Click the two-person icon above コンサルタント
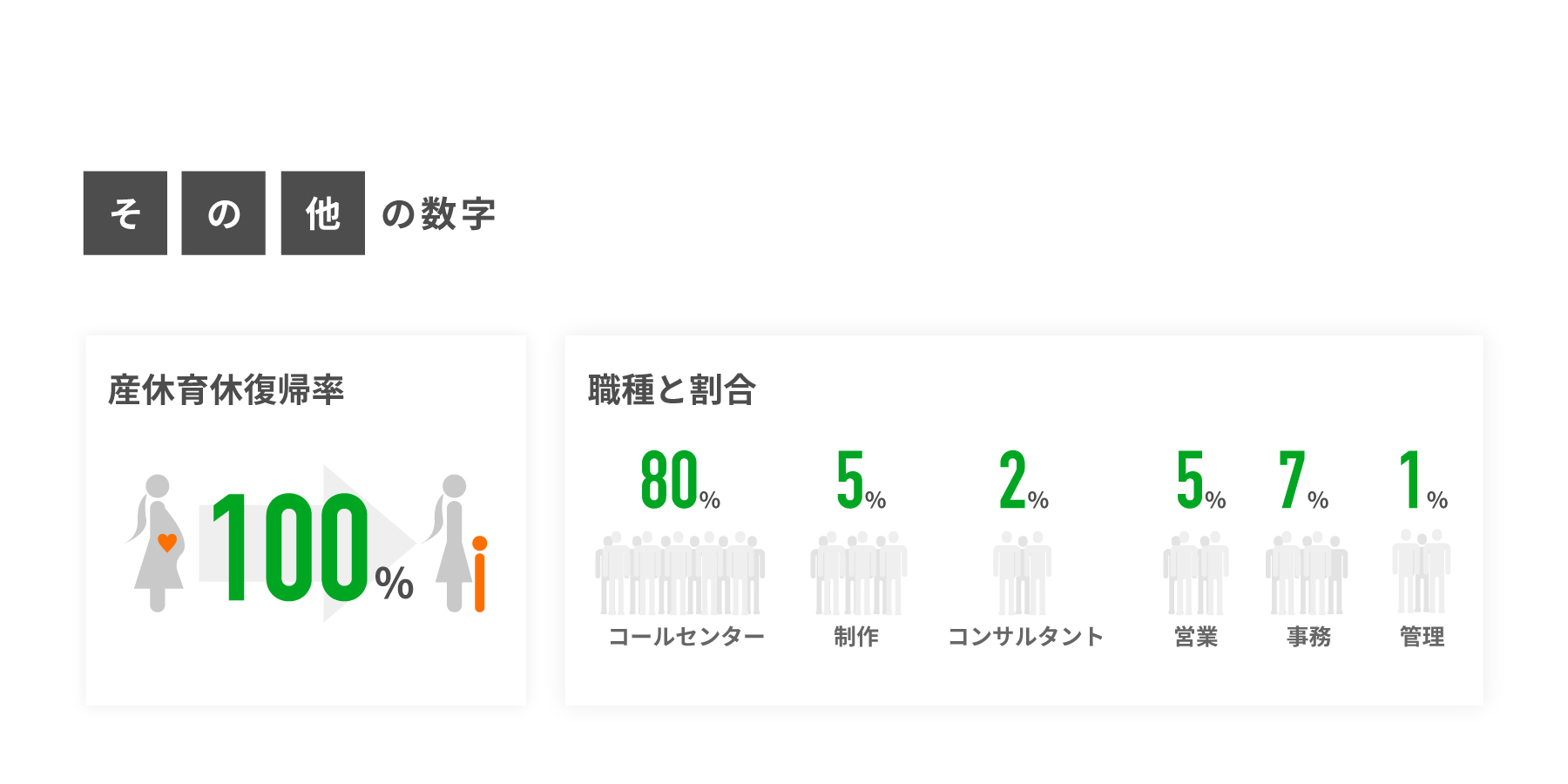Viewport: 1568px width, 784px height. click(x=1023, y=573)
